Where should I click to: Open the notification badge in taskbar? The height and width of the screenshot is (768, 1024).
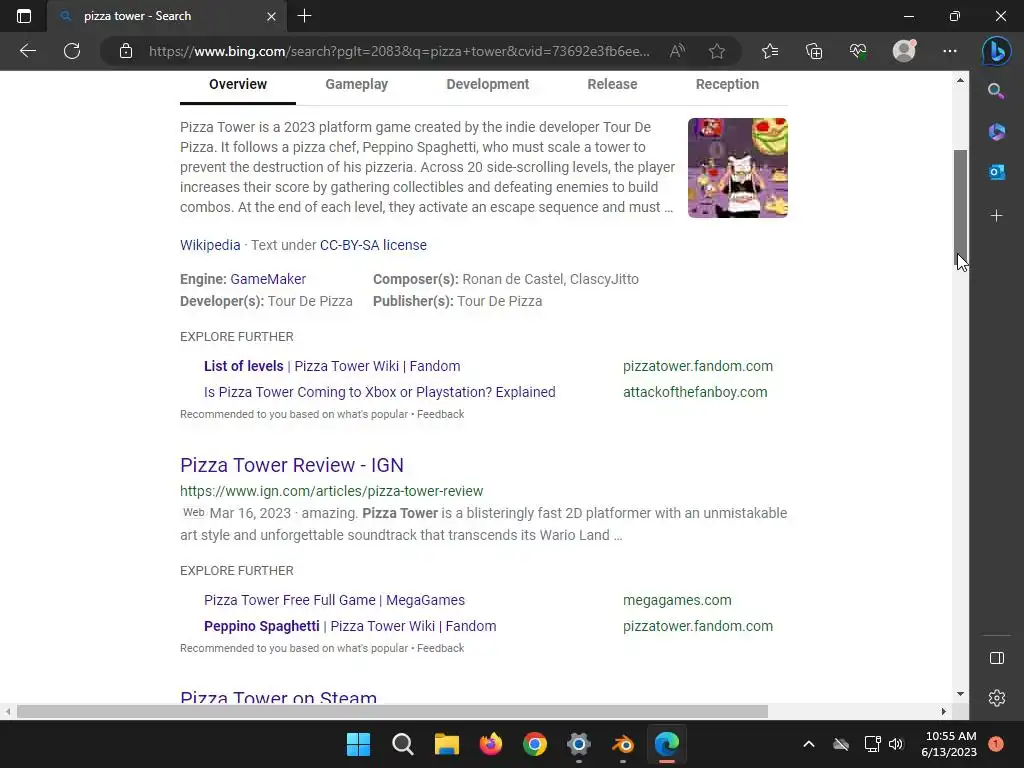click(996, 744)
